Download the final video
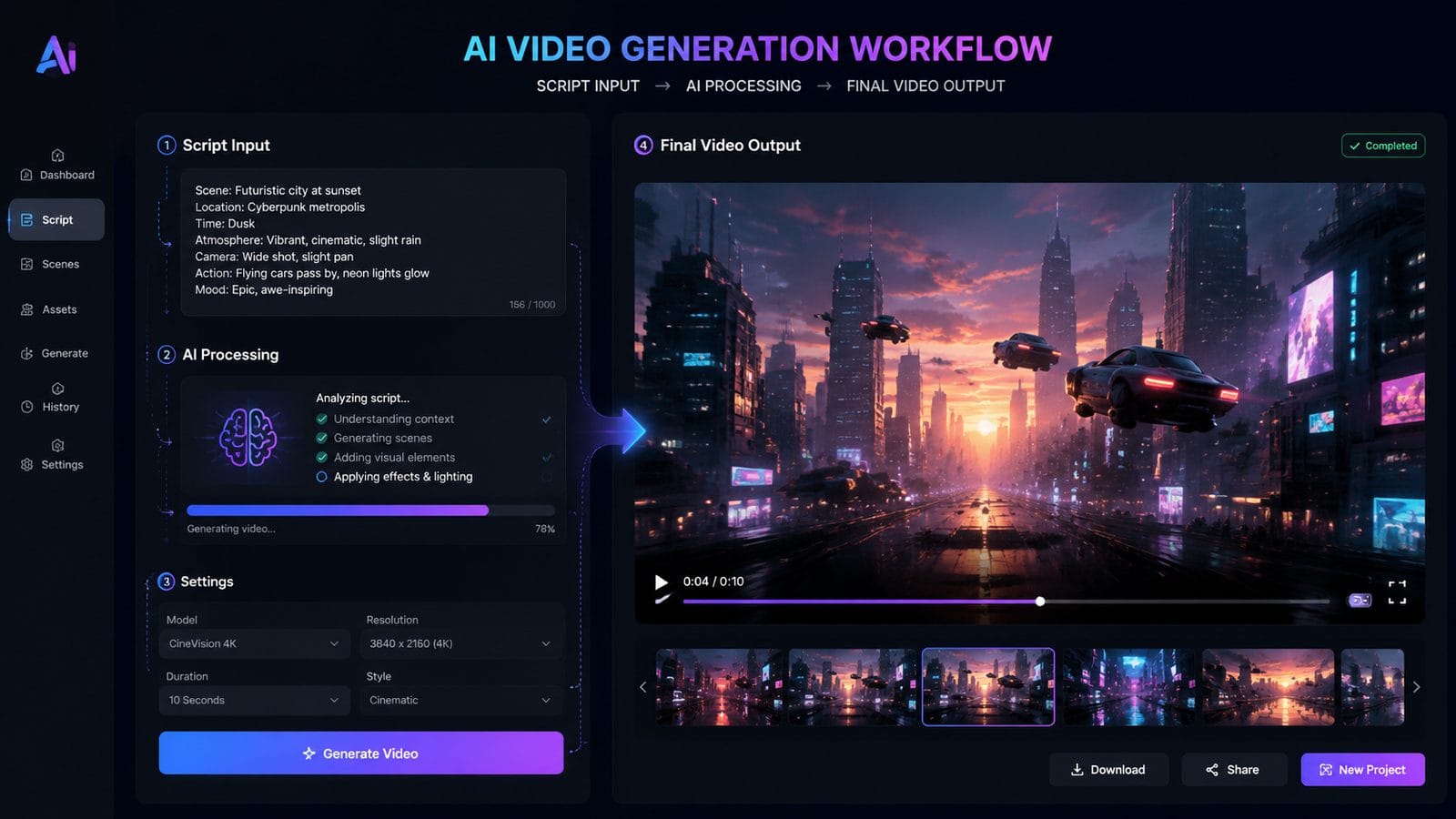1456x819 pixels. click(1108, 770)
